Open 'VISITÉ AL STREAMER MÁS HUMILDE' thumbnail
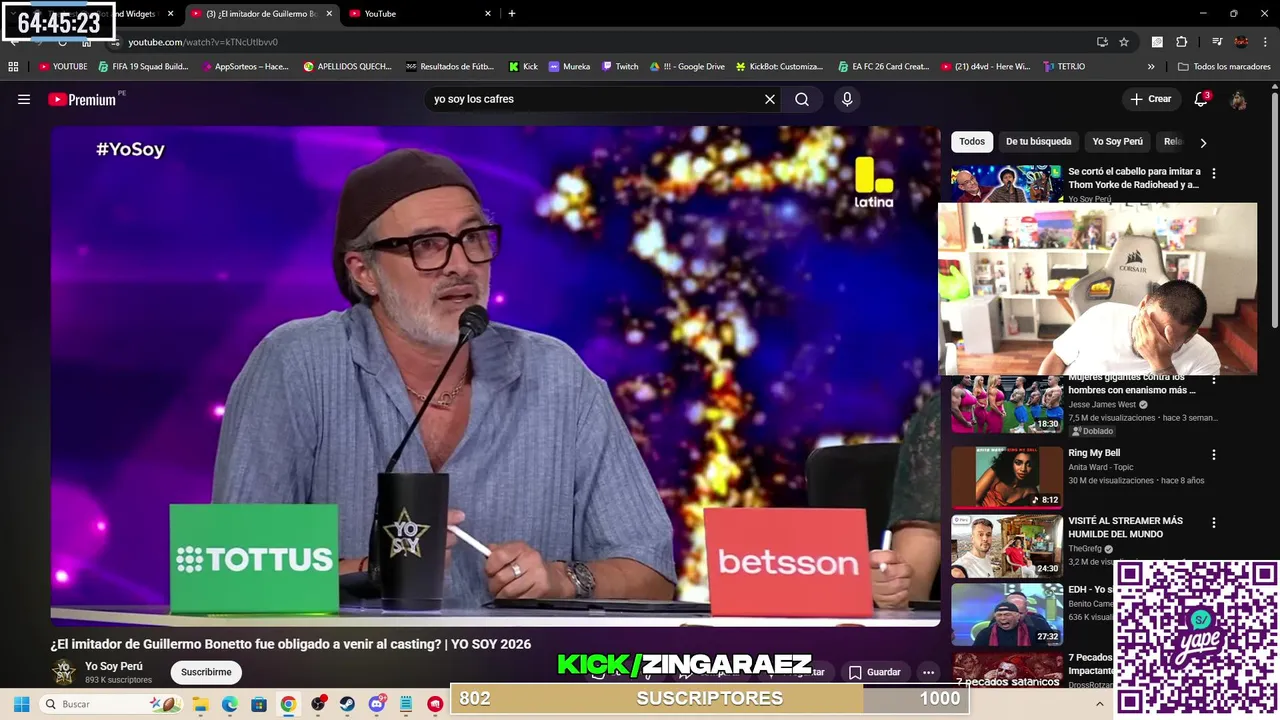Screen dimensions: 1280x720 [x=1006, y=546]
